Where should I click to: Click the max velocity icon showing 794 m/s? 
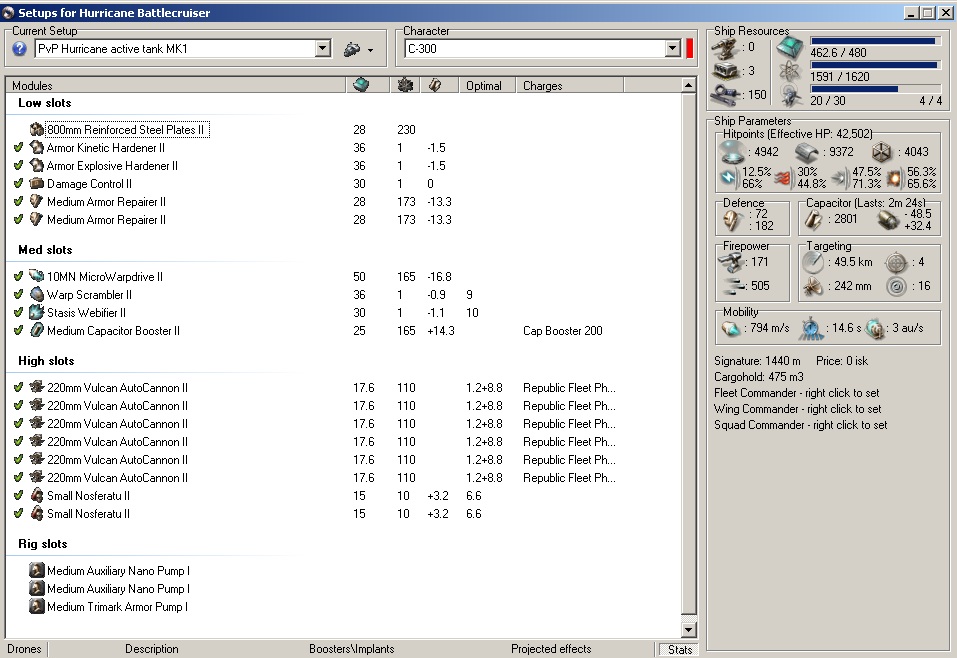[731, 328]
